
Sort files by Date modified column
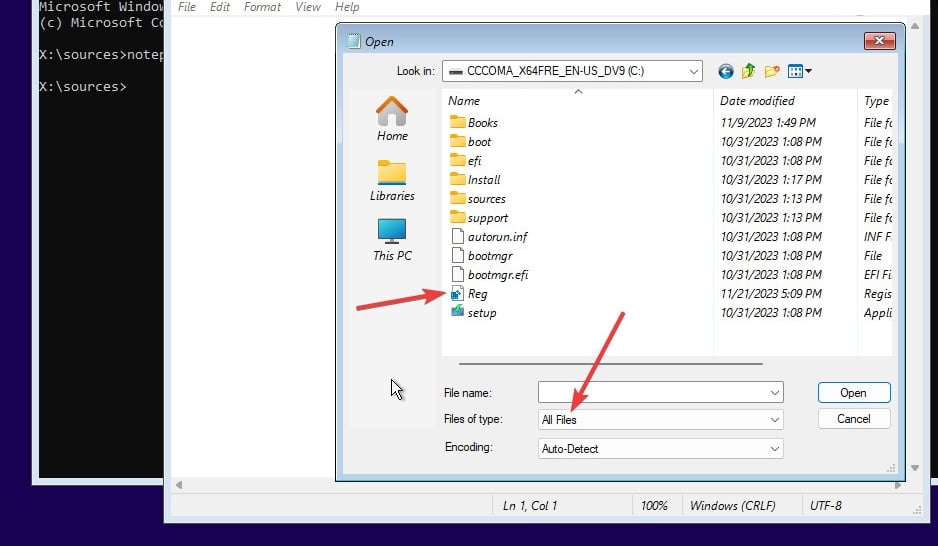tap(756, 101)
